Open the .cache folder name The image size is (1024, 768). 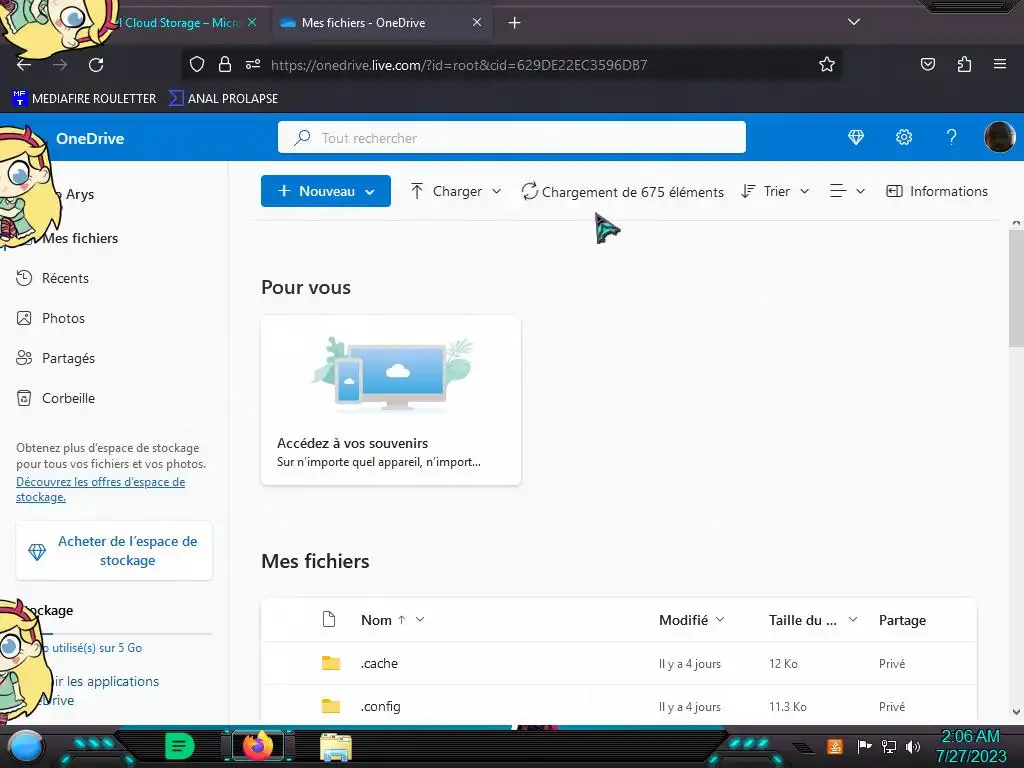[379, 663]
